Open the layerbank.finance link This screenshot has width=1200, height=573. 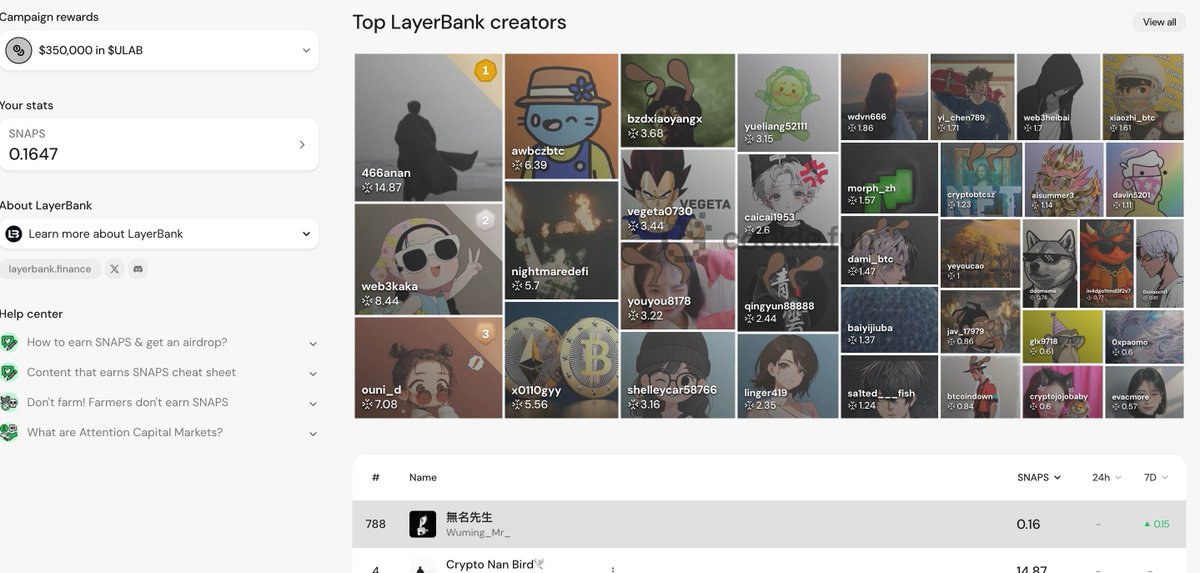pos(50,269)
